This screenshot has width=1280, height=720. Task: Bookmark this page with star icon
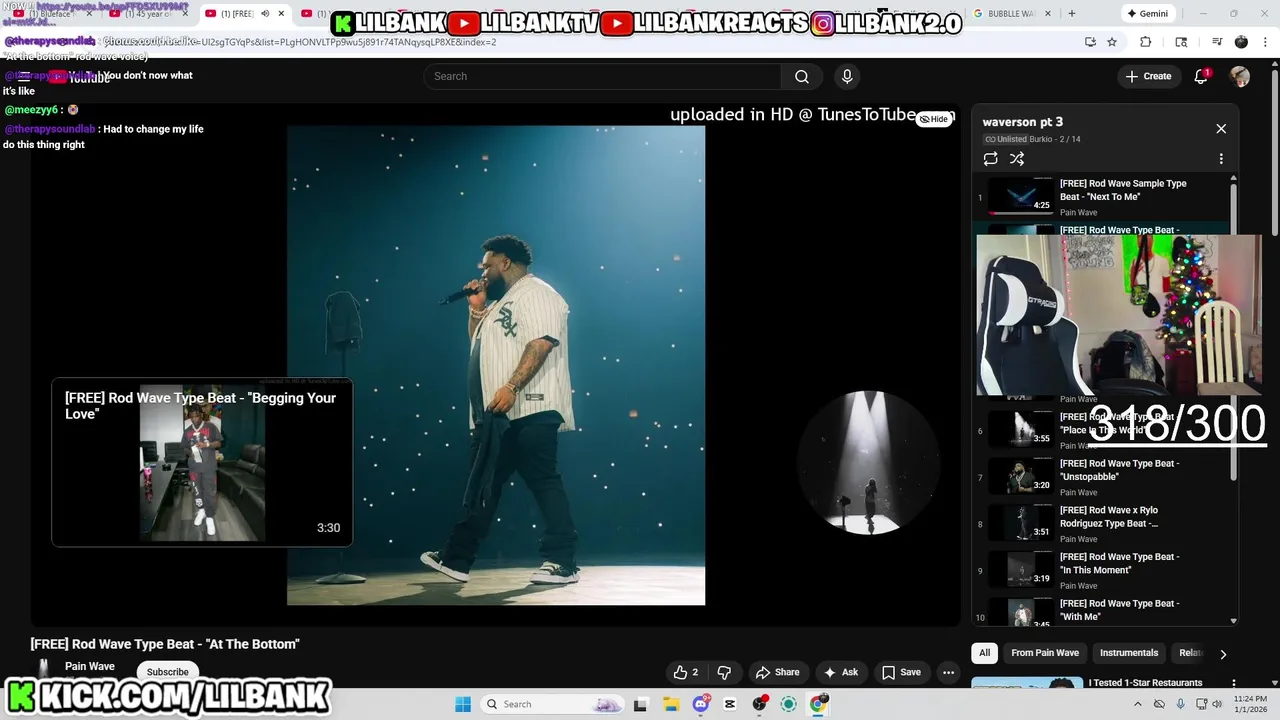pos(1112,42)
